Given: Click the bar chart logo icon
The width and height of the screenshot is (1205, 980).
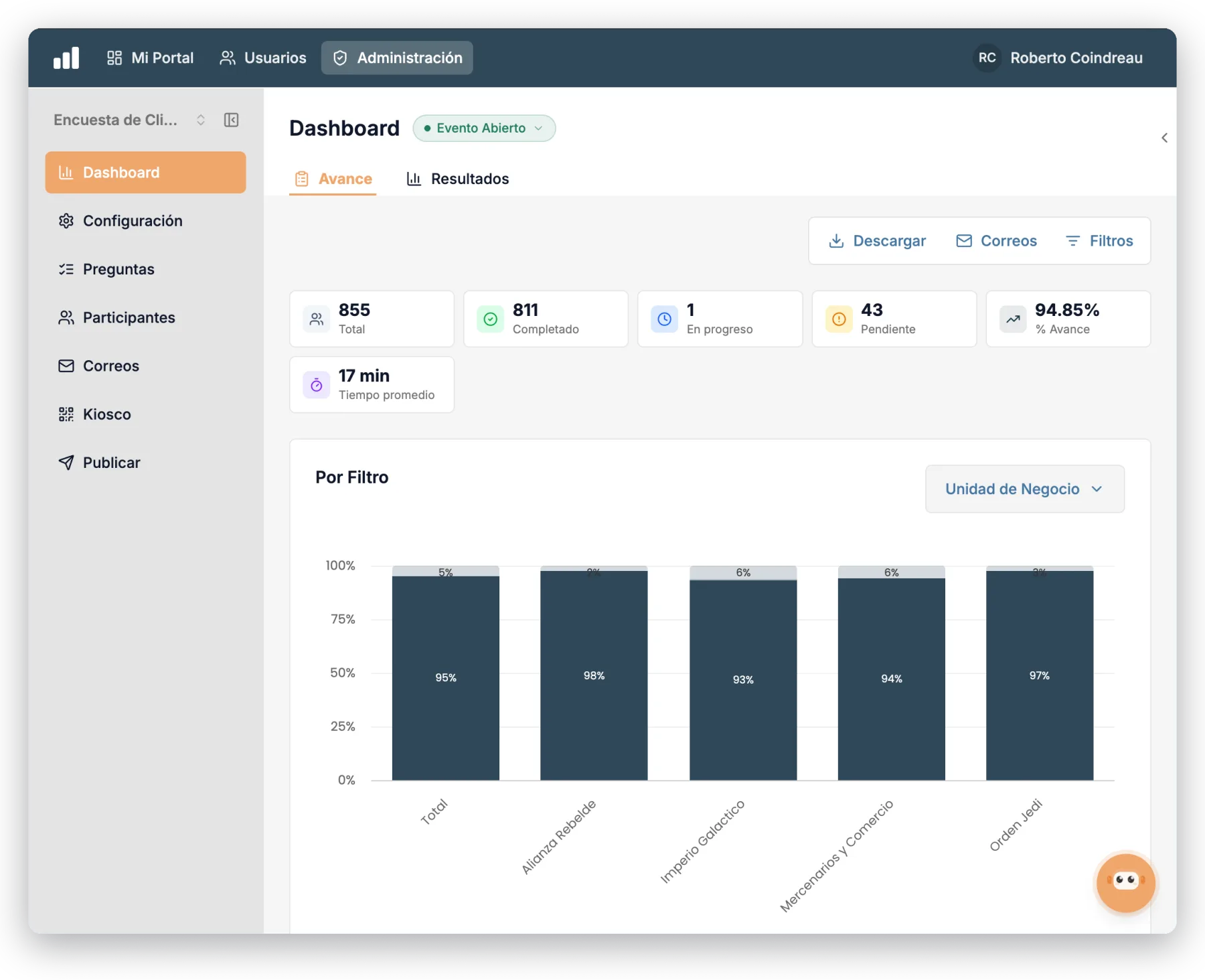Looking at the screenshot, I should [66, 58].
